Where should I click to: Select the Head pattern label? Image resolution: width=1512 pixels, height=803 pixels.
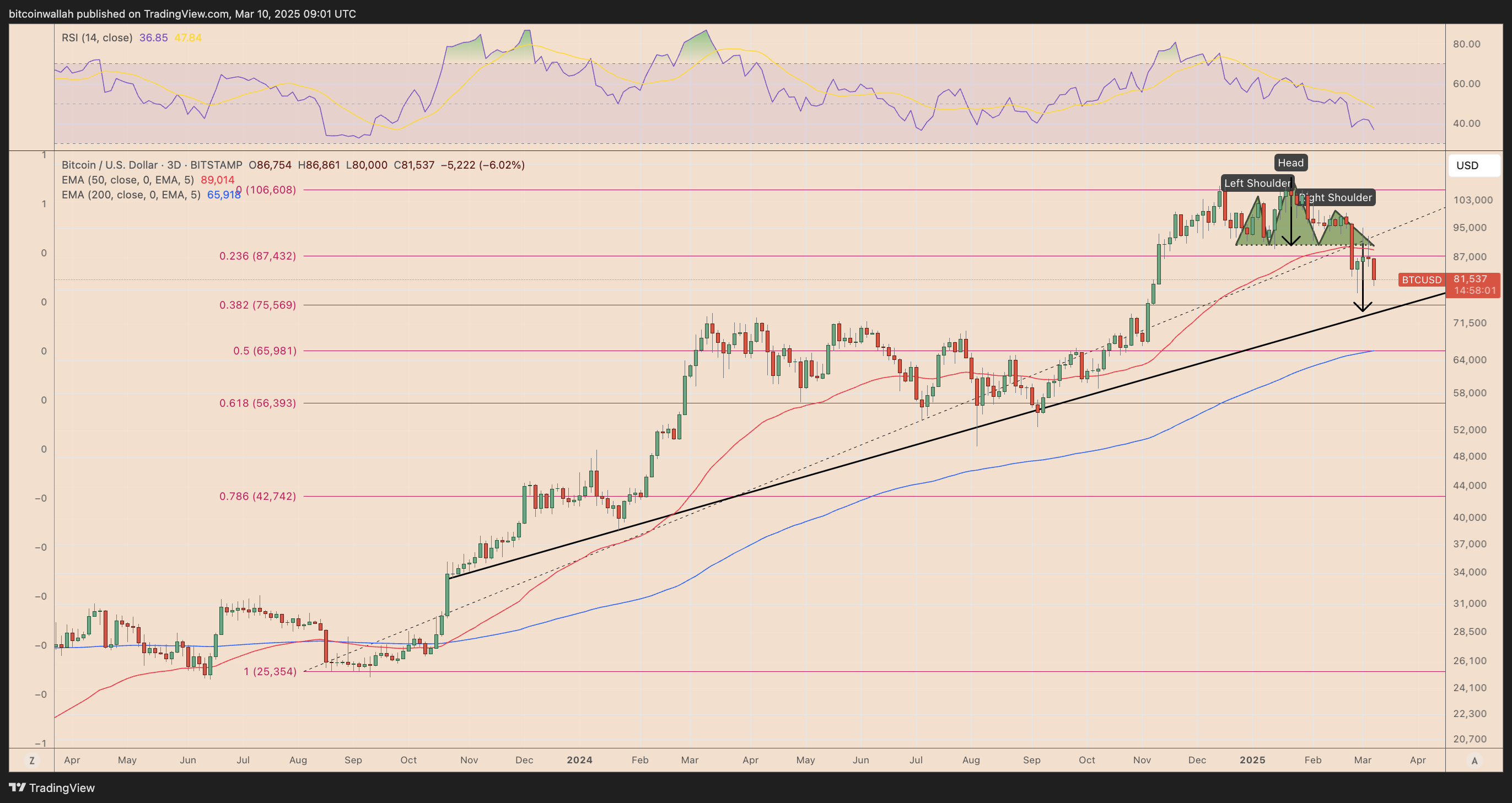click(1290, 163)
